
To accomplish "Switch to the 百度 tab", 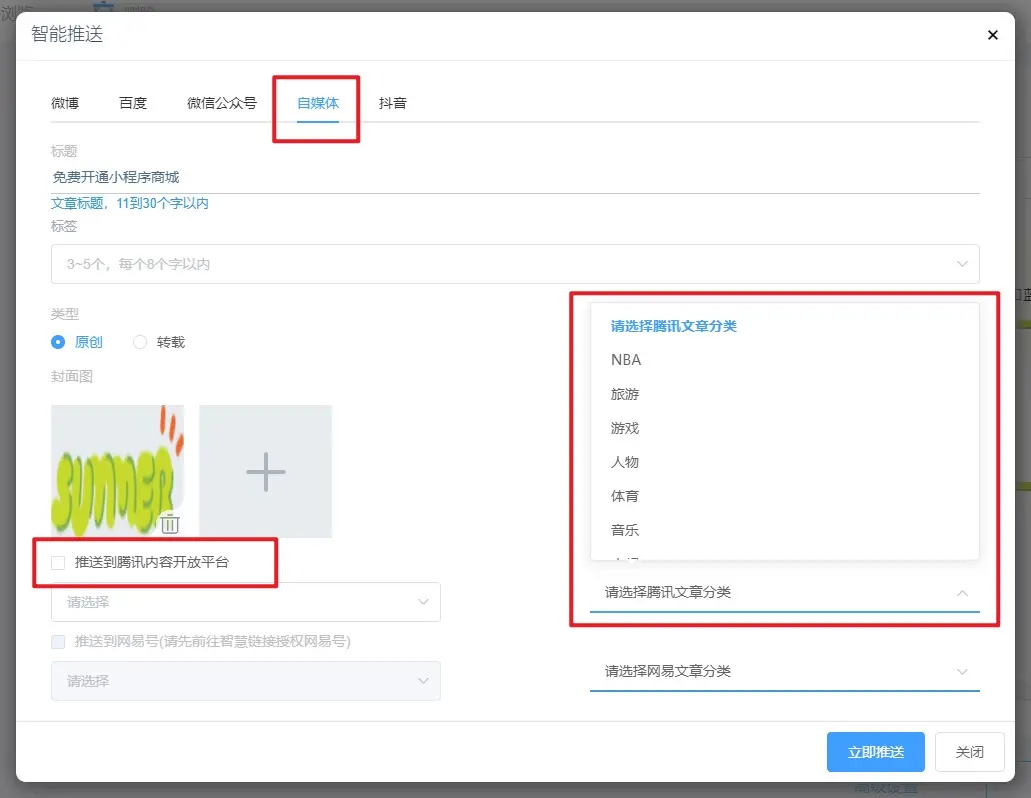I will pos(133,103).
